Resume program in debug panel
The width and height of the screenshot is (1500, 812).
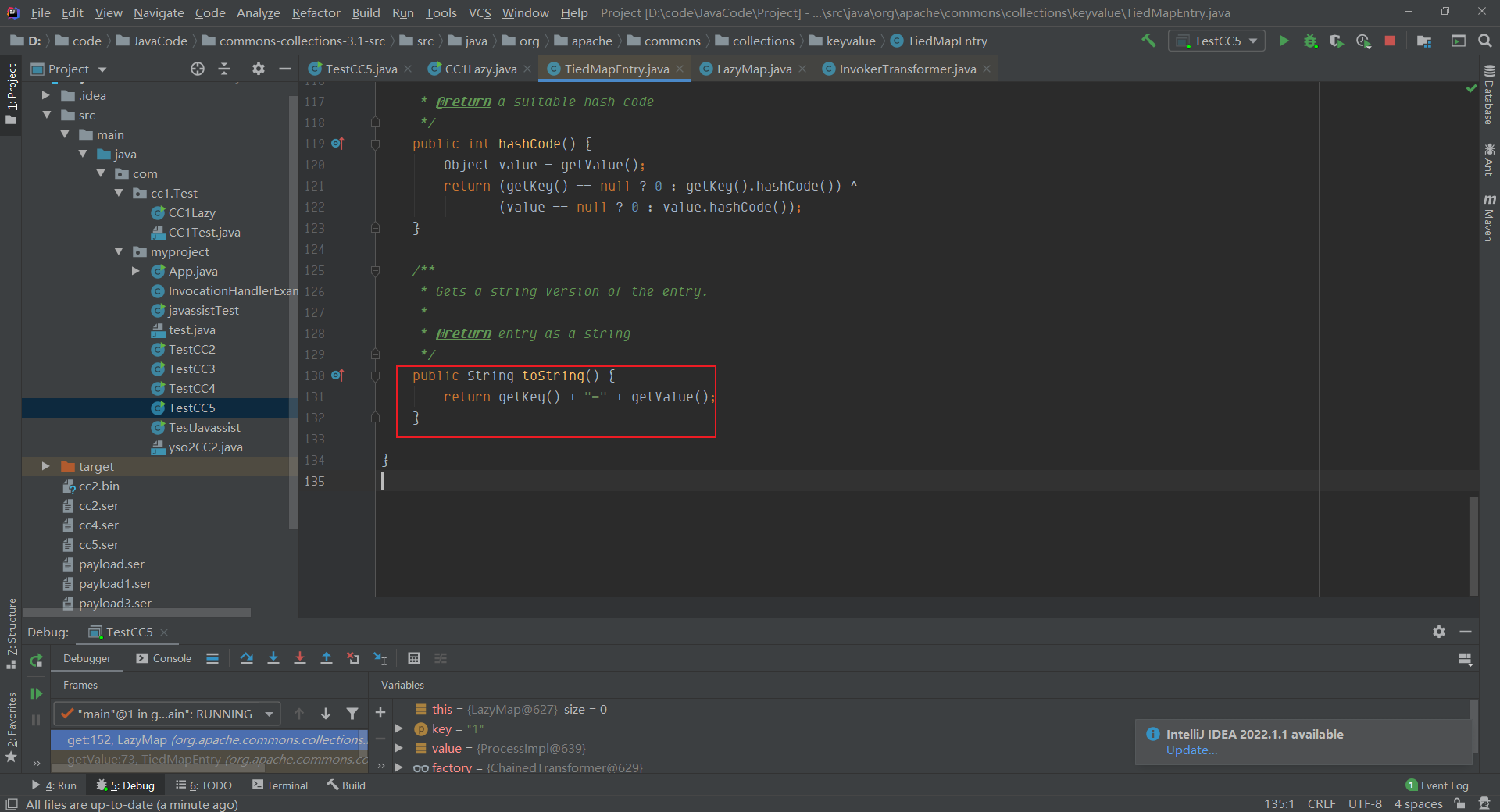tap(36, 693)
